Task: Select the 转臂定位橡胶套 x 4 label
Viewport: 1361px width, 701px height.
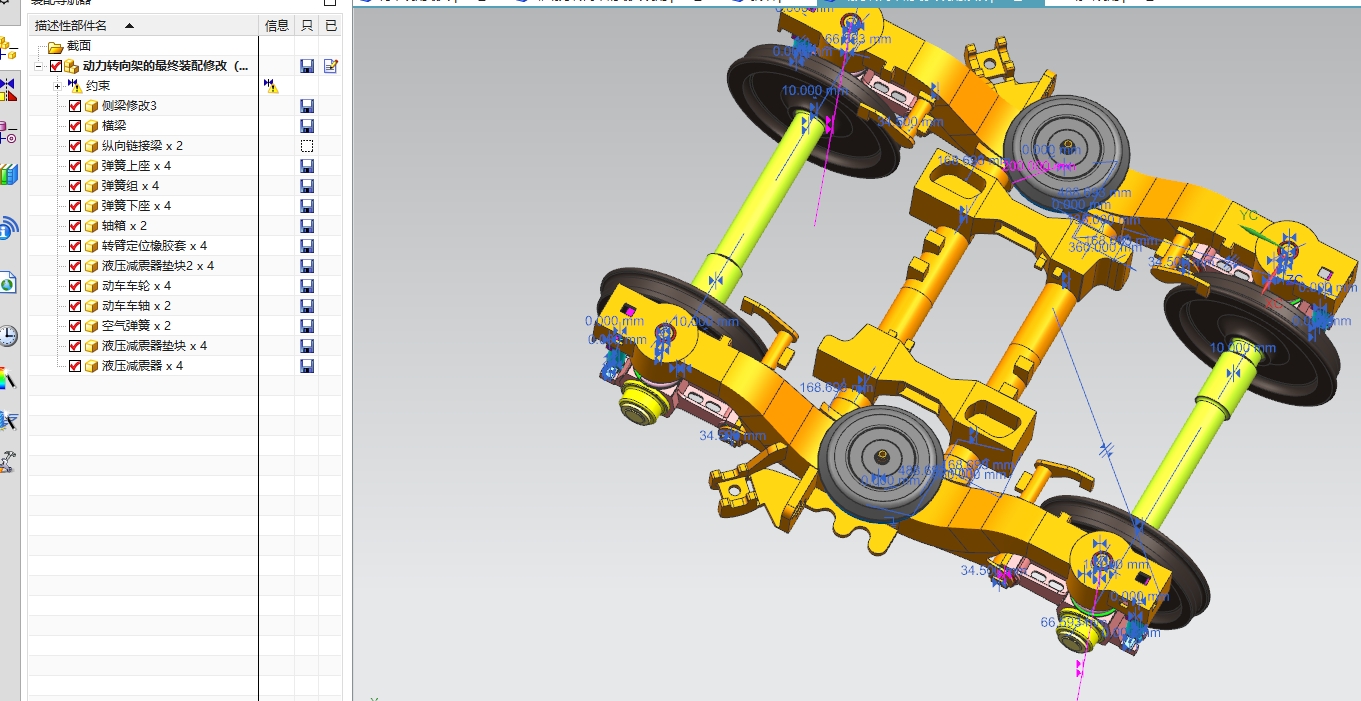Action: [x=155, y=246]
